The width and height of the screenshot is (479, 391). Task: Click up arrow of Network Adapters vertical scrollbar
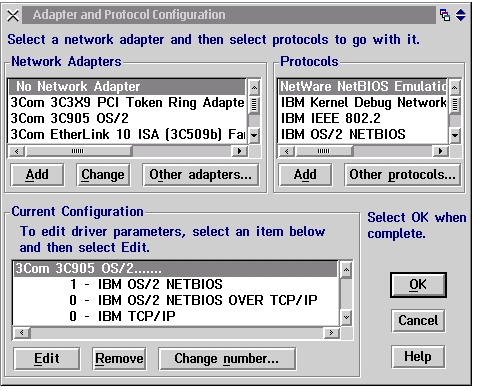click(254, 88)
